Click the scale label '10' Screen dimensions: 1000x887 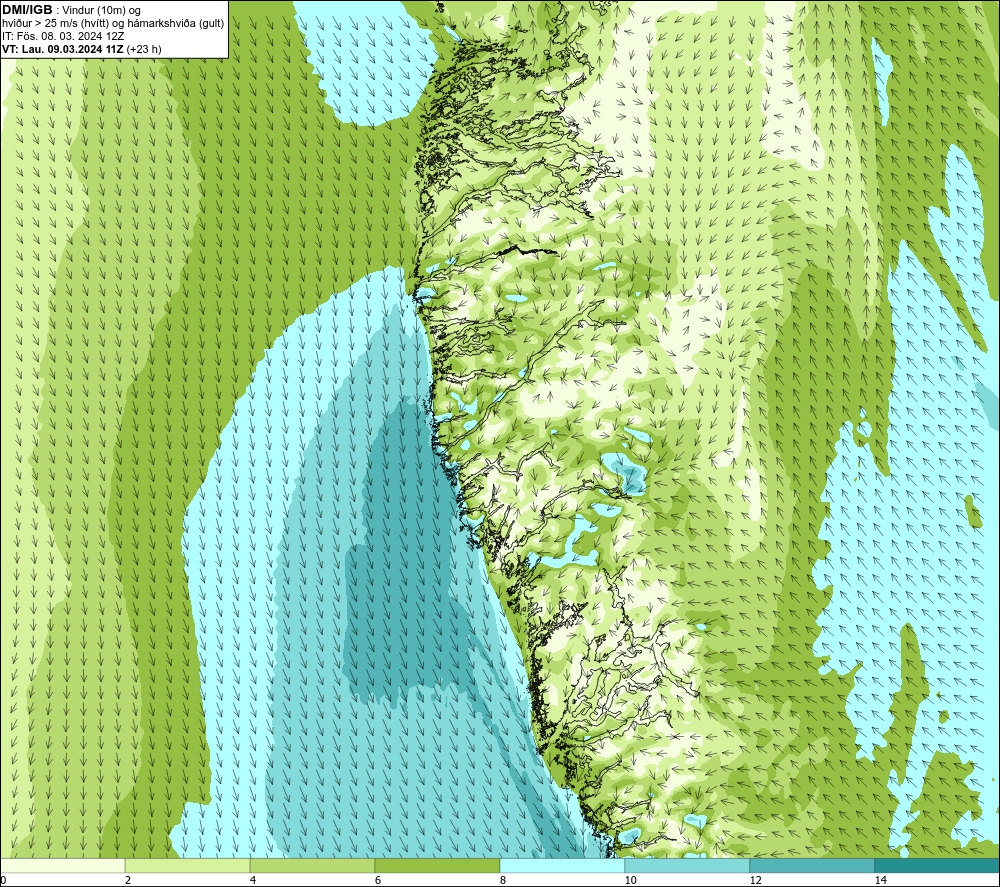coord(630,880)
